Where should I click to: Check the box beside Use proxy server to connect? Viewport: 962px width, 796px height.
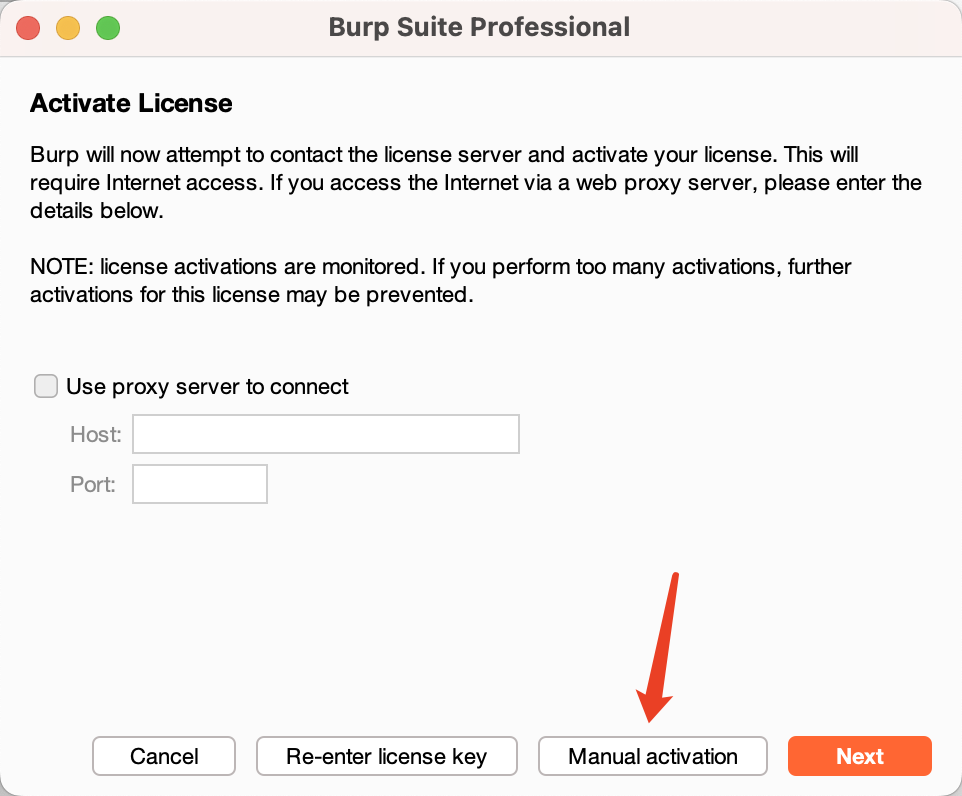(46, 386)
